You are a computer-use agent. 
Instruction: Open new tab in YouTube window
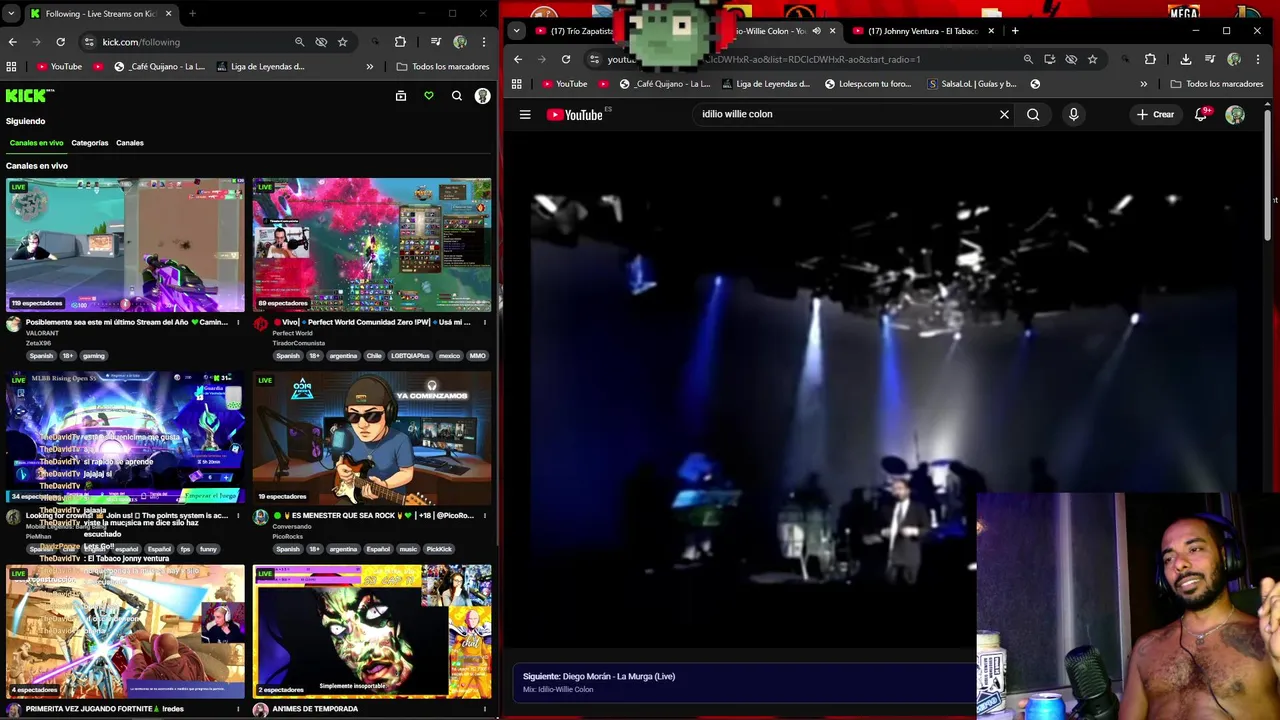pyautogui.click(x=1015, y=31)
